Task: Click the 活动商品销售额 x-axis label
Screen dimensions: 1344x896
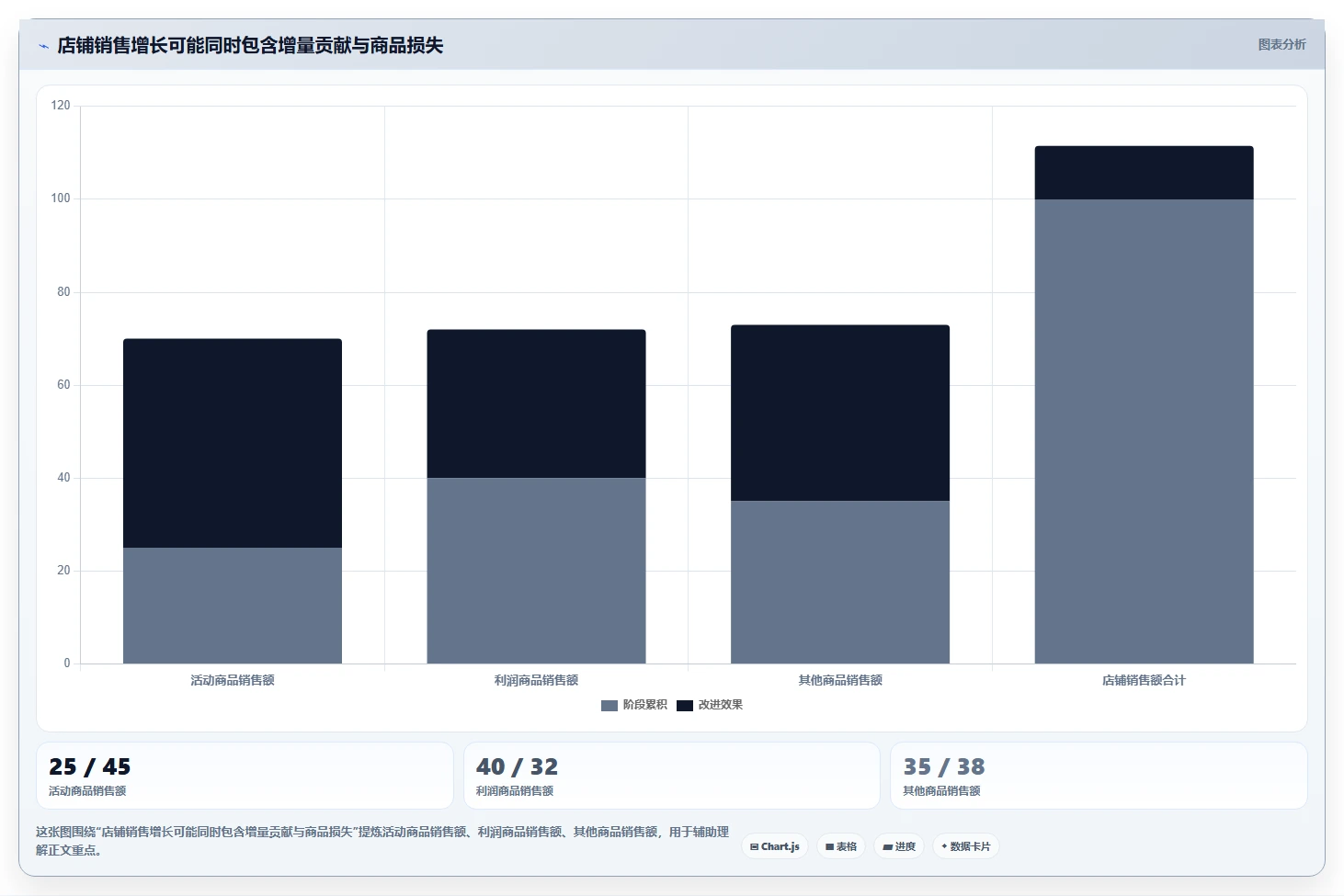Action: [233, 680]
